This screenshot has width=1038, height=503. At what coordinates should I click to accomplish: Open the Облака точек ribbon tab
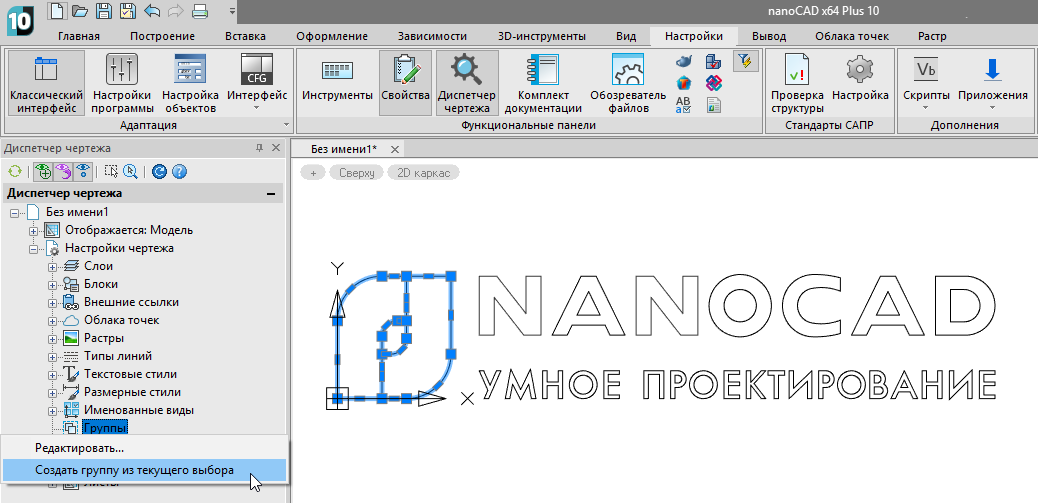tap(852, 36)
